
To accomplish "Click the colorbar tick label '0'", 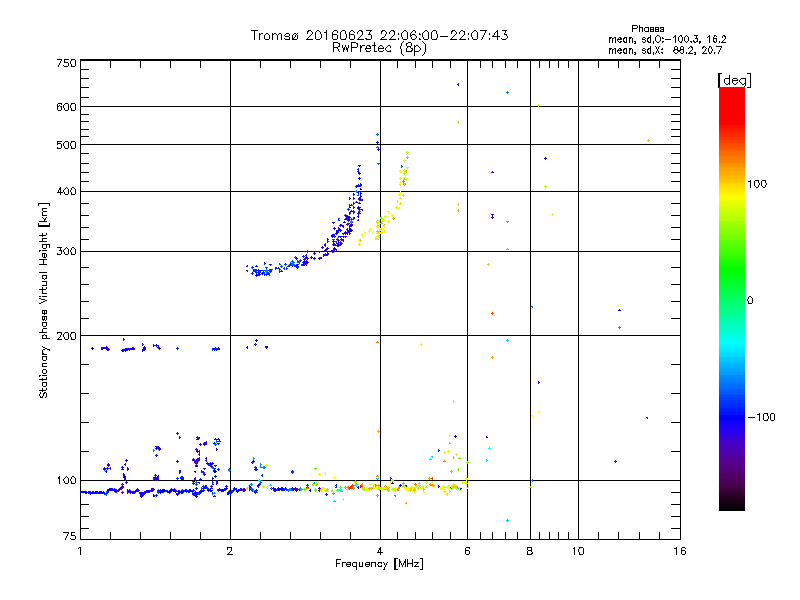I will pyautogui.click(x=750, y=301).
